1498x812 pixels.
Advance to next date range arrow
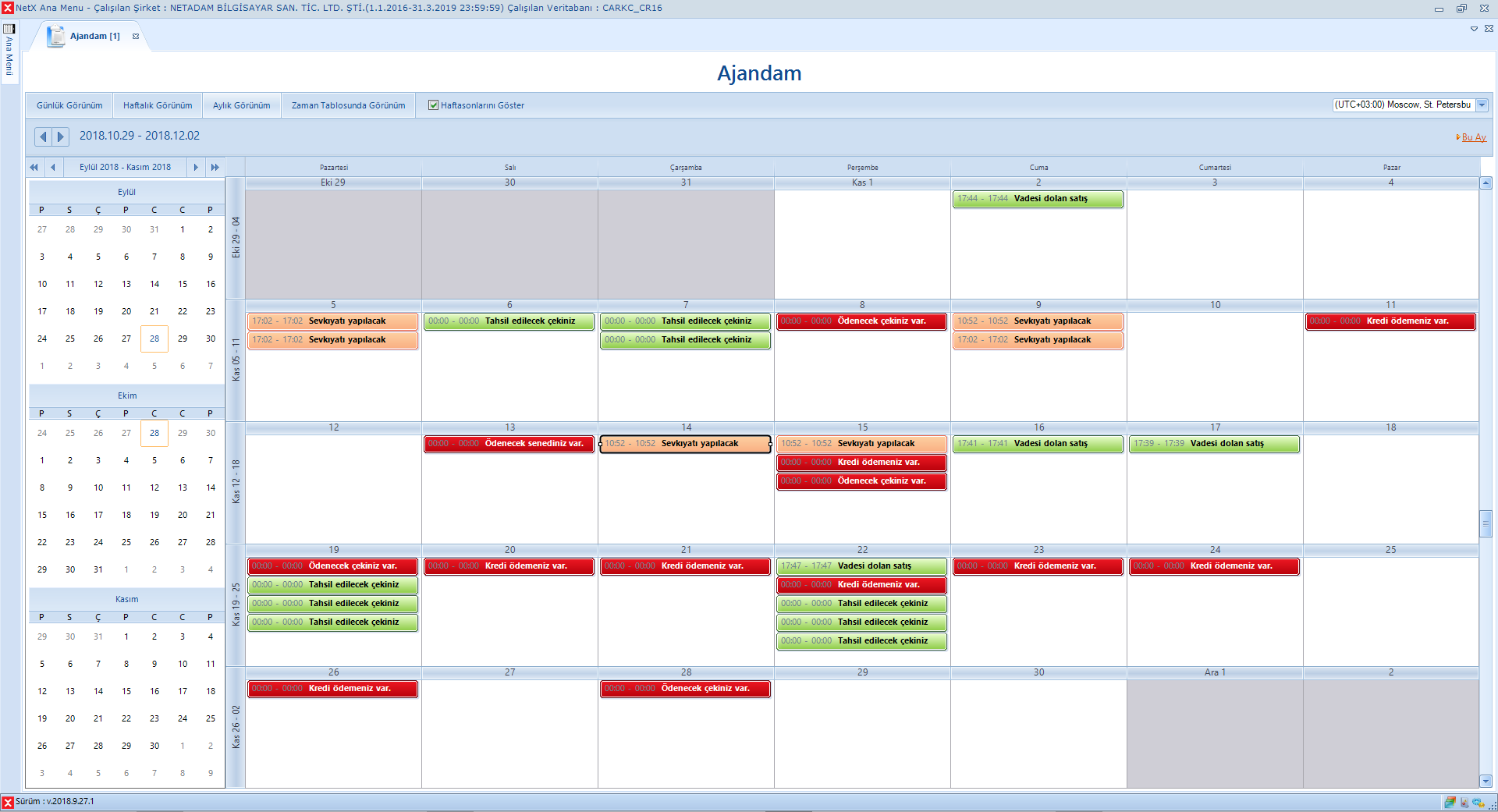pyautogui.click(x=60, y=137)
